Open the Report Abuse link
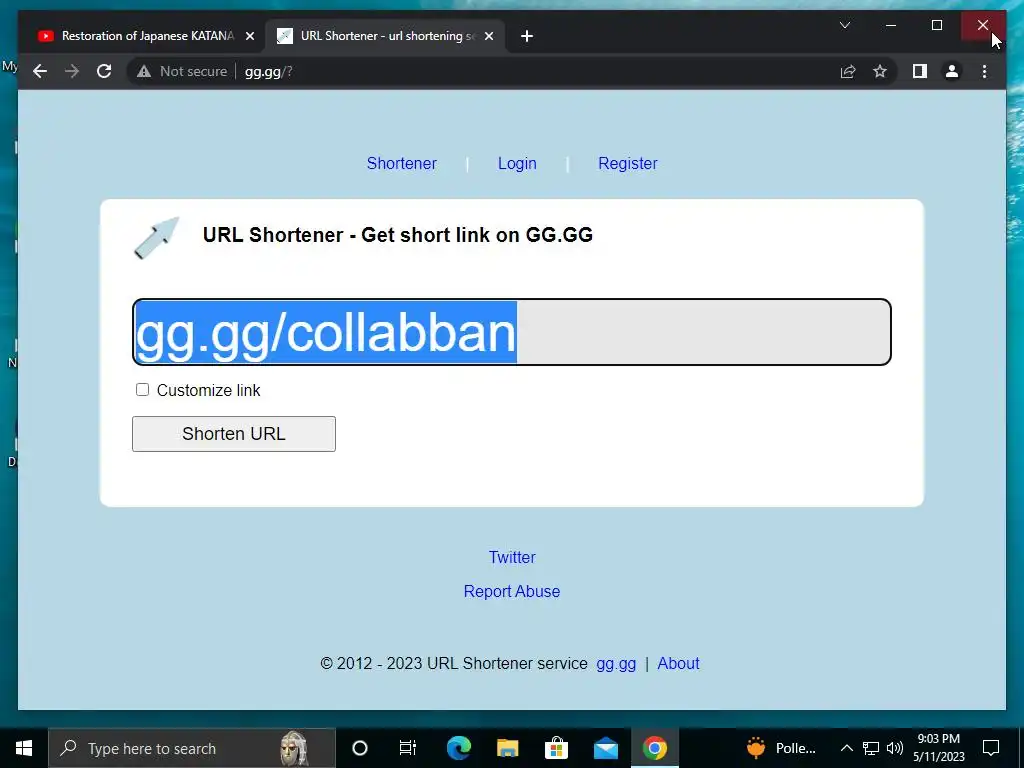This screenshot has width=1024, height=768. pyautogui.click(x=512, y=591)
